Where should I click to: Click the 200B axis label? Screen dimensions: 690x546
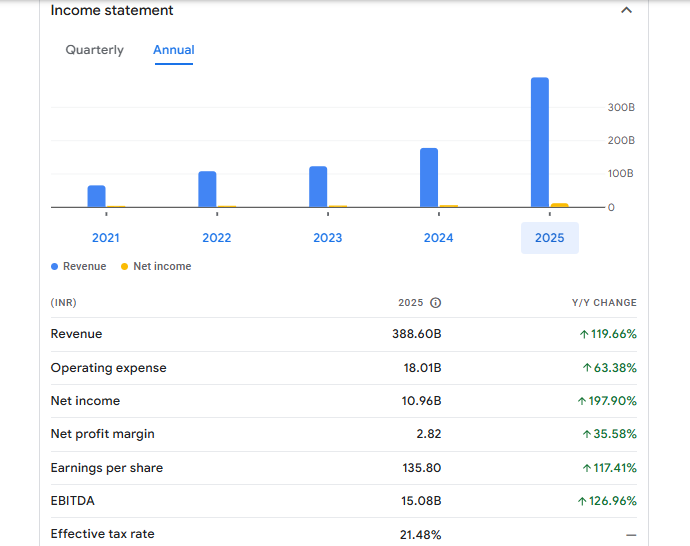(621, 140)
